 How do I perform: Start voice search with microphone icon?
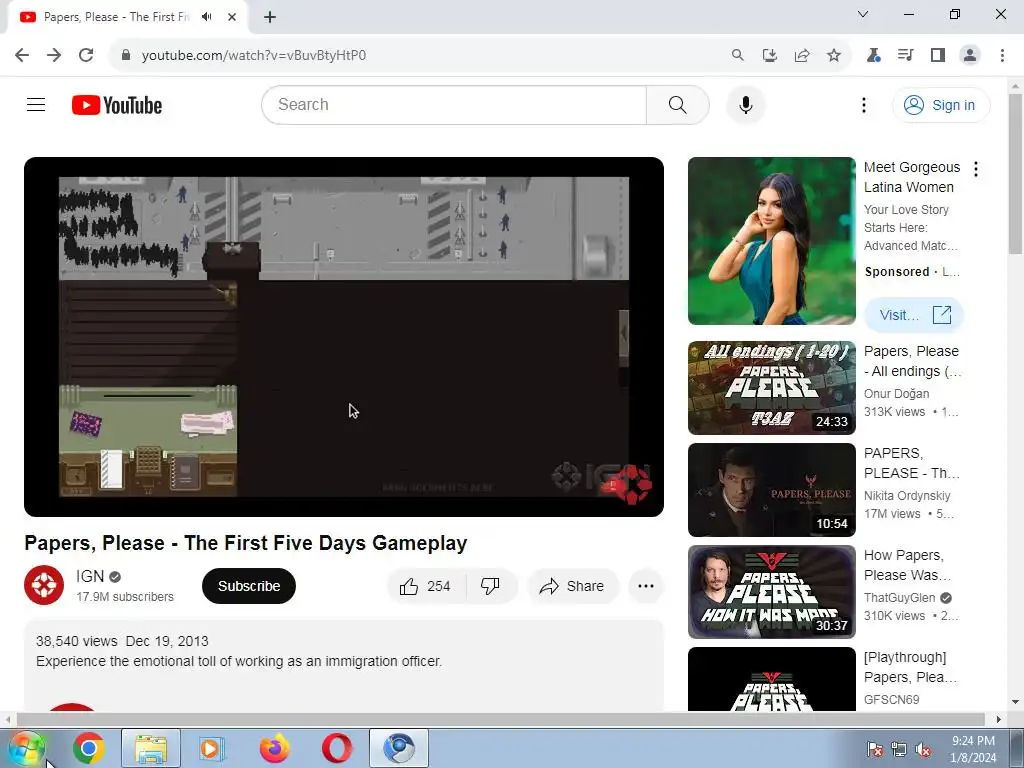click(745, 104)
